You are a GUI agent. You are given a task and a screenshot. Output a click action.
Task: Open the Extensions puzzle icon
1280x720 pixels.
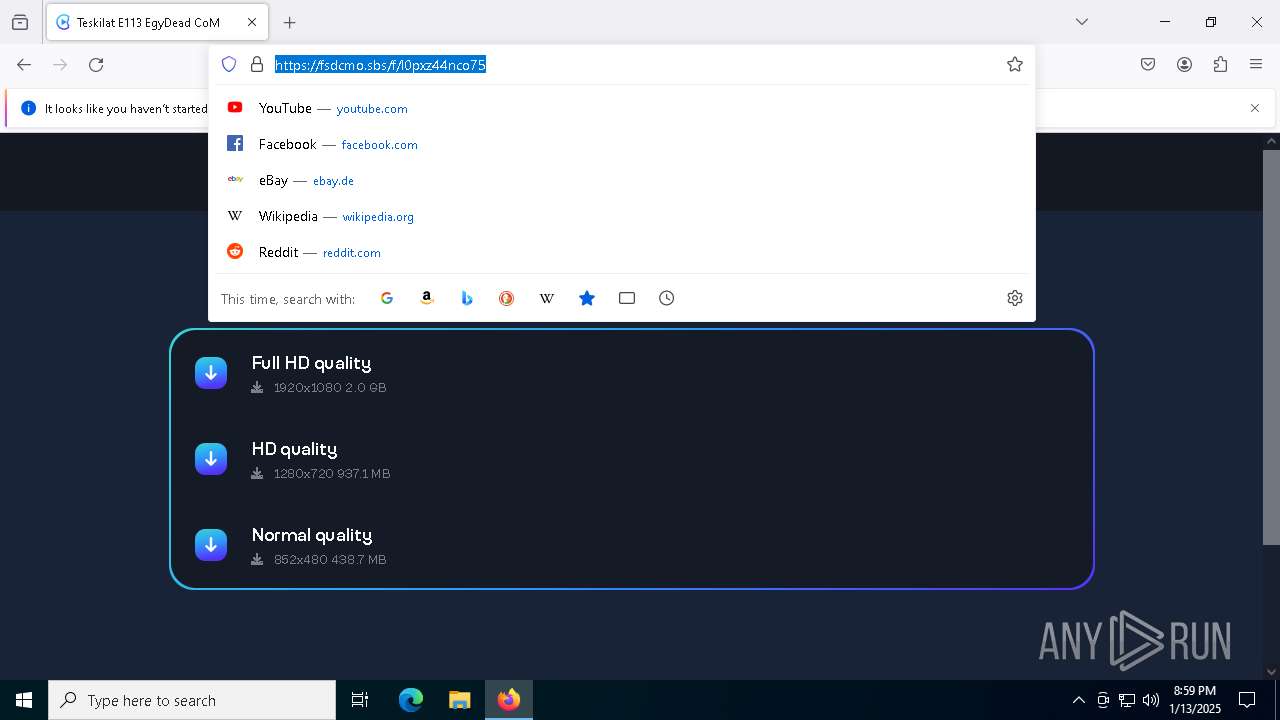[x=1220, y=65]
